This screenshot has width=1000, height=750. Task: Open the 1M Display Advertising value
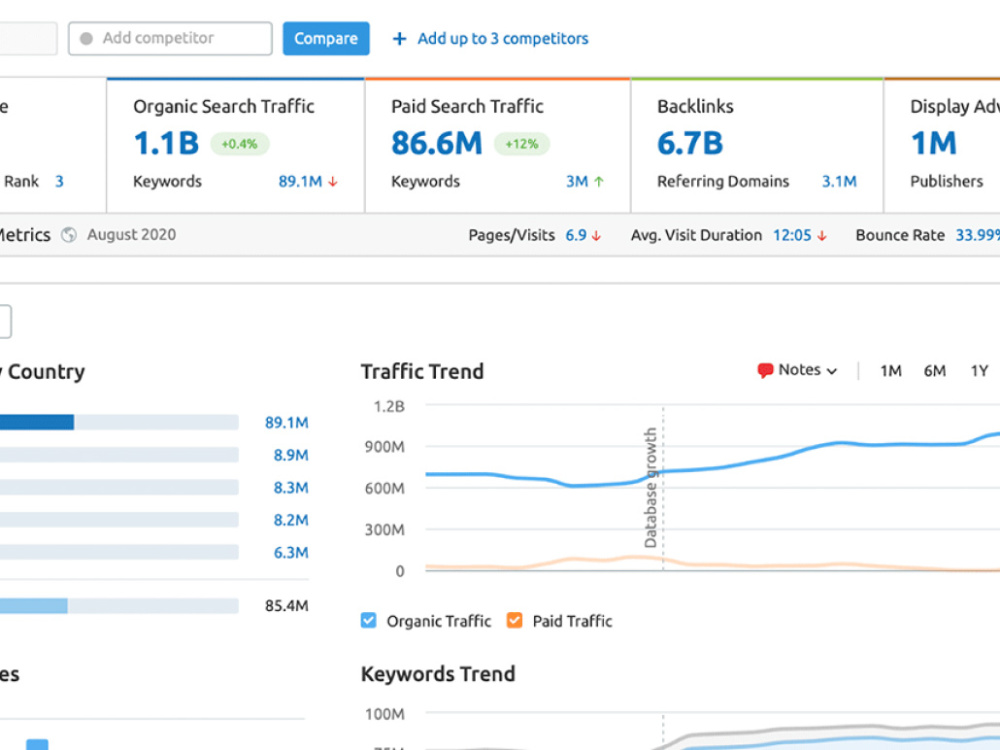click(x=934, y=143)
